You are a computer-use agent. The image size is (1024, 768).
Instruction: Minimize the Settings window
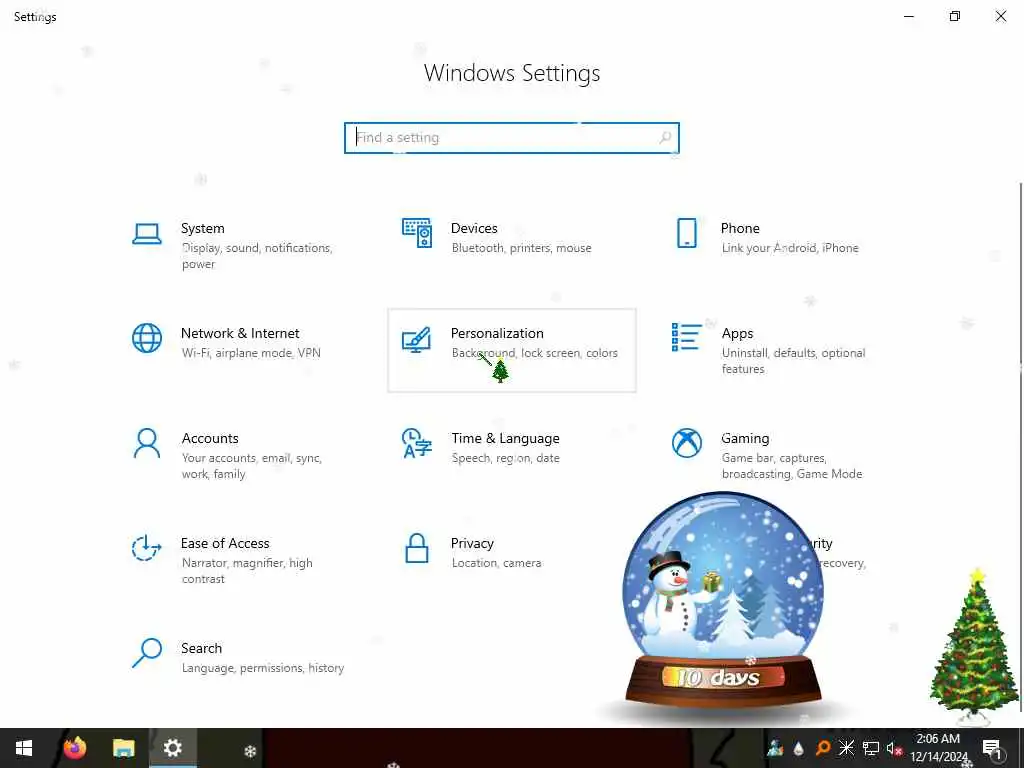click(x=908, y=16)
